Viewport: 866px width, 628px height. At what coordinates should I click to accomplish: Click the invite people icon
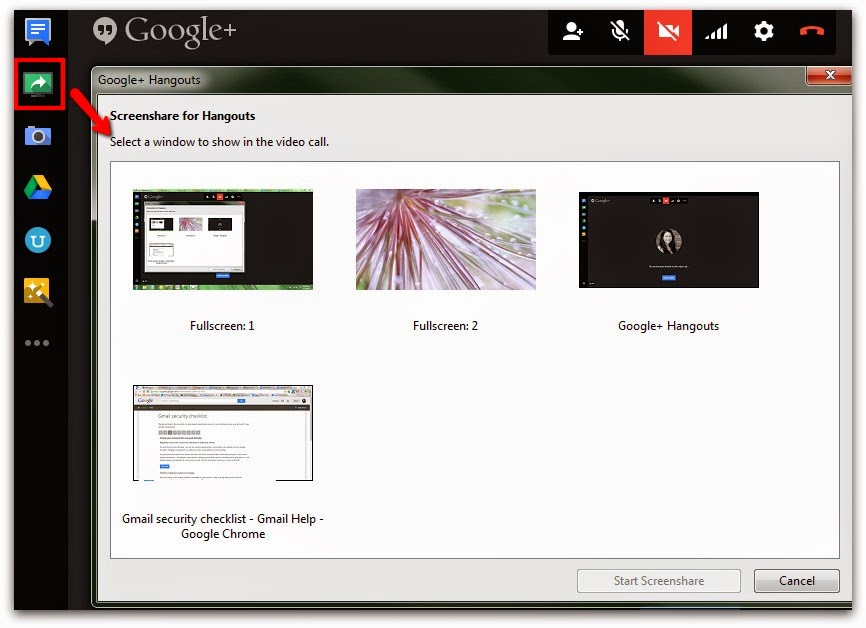tap(572, 31)
